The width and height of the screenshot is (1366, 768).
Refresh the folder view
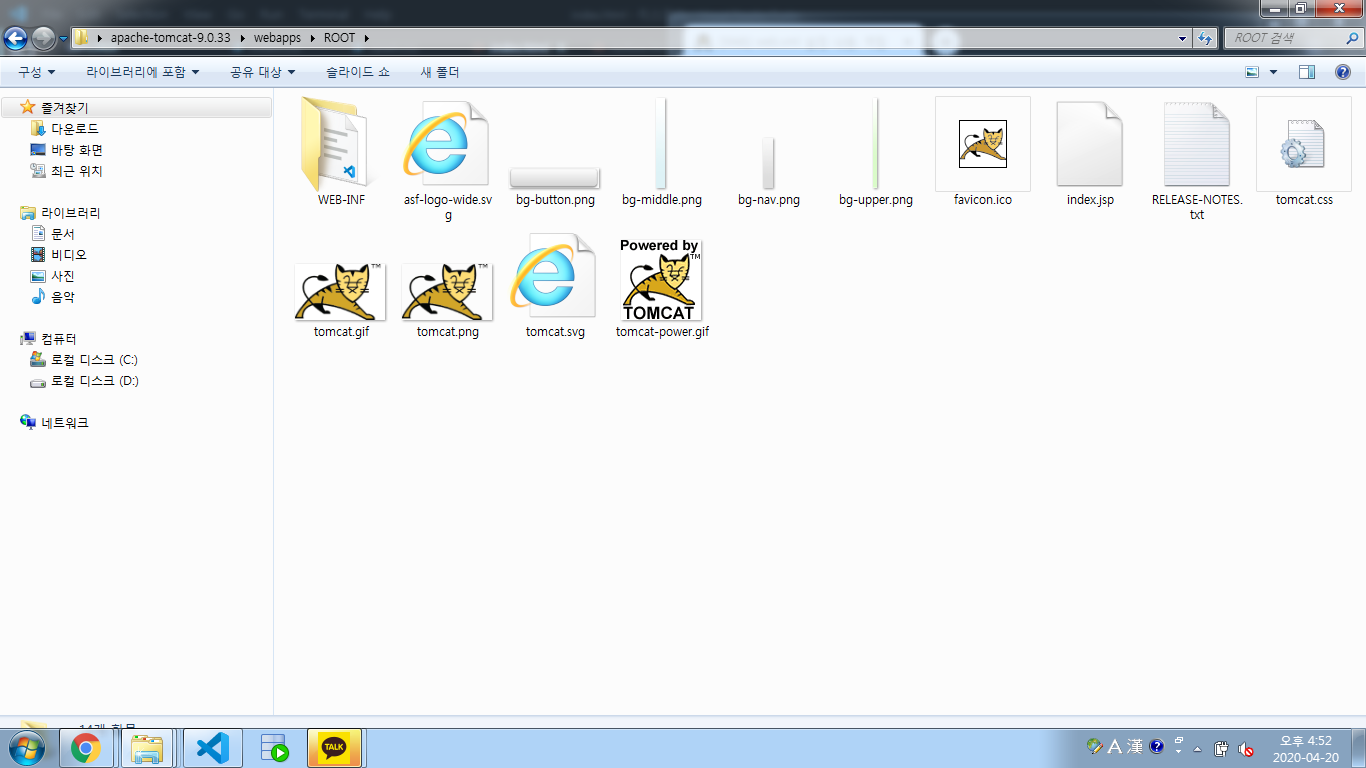tap(1205, 39)
